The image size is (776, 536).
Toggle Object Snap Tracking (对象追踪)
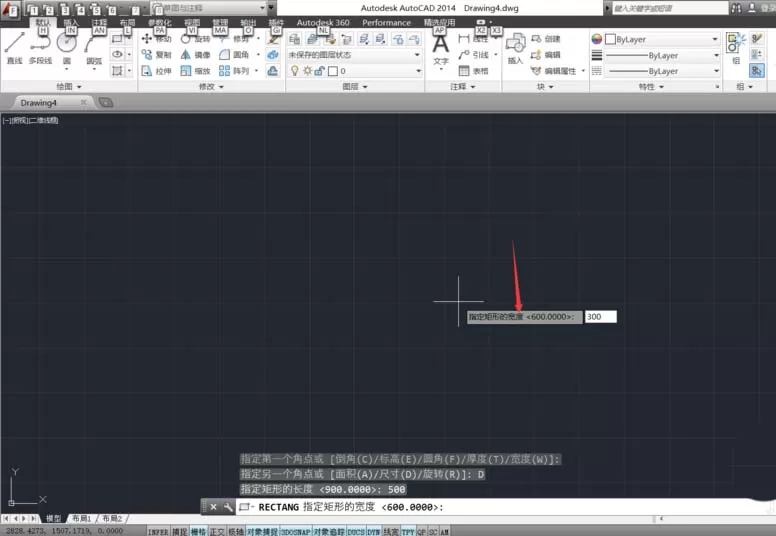click(329, 532)
